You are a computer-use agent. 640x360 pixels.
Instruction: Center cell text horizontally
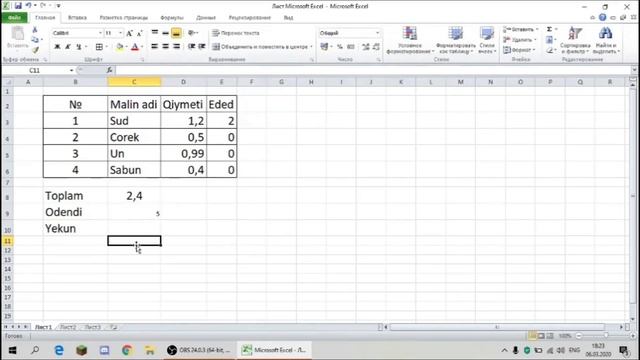pyautogui.click(x=165, y=47)
